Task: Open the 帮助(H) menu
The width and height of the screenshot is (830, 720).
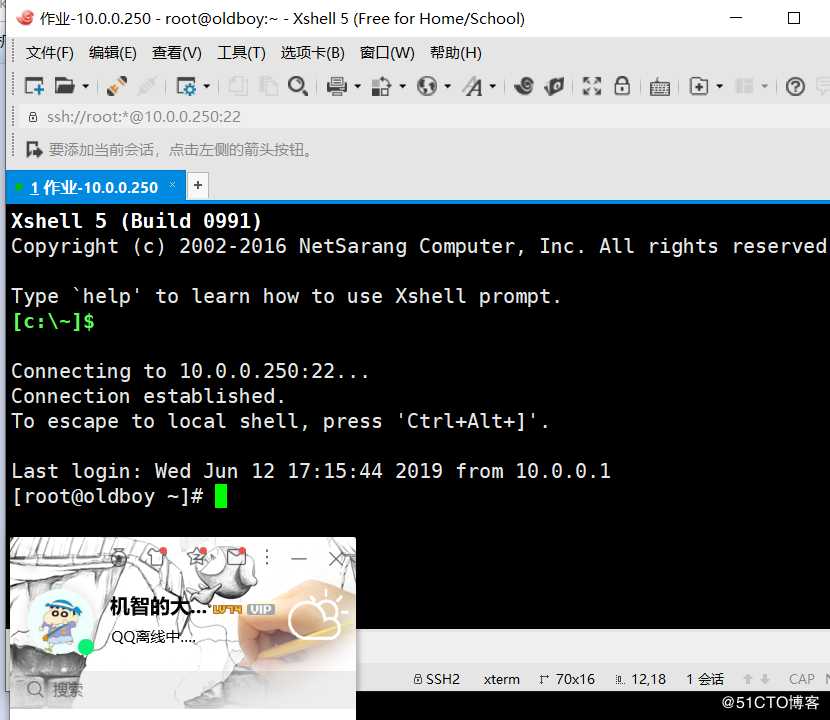Action: [456, 53]
